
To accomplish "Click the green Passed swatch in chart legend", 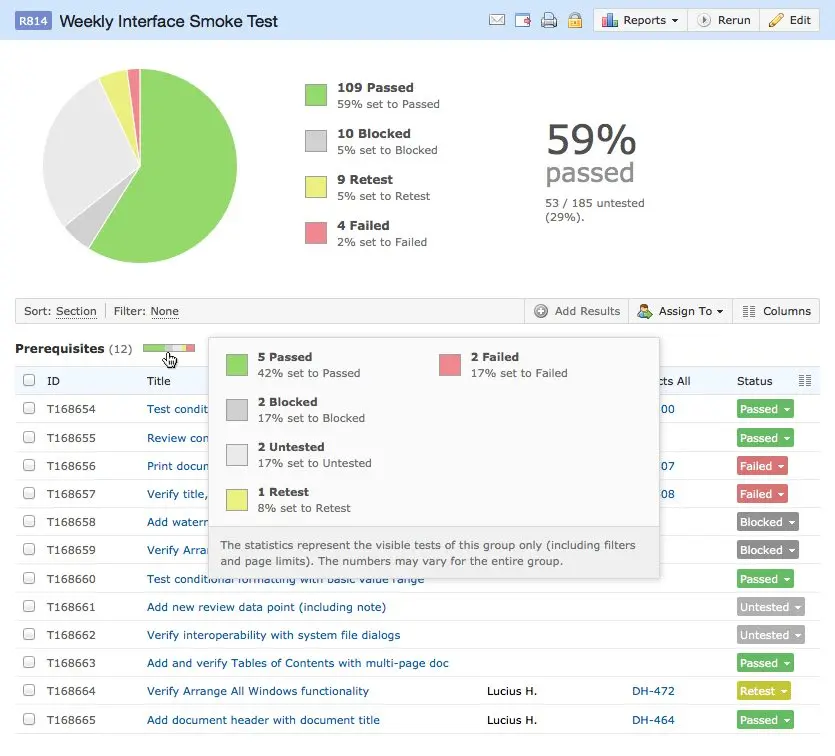I will [316, 95].
